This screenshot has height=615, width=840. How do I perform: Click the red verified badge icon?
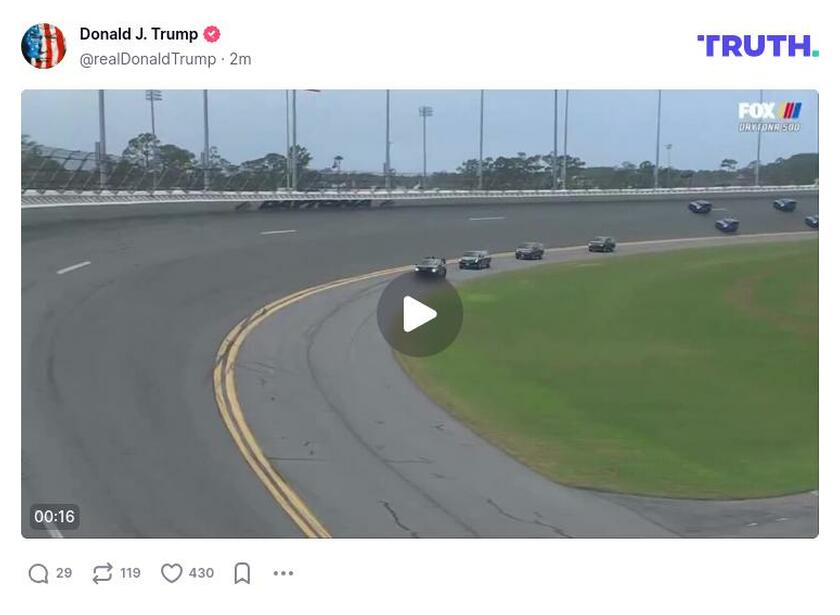(212, 34)
